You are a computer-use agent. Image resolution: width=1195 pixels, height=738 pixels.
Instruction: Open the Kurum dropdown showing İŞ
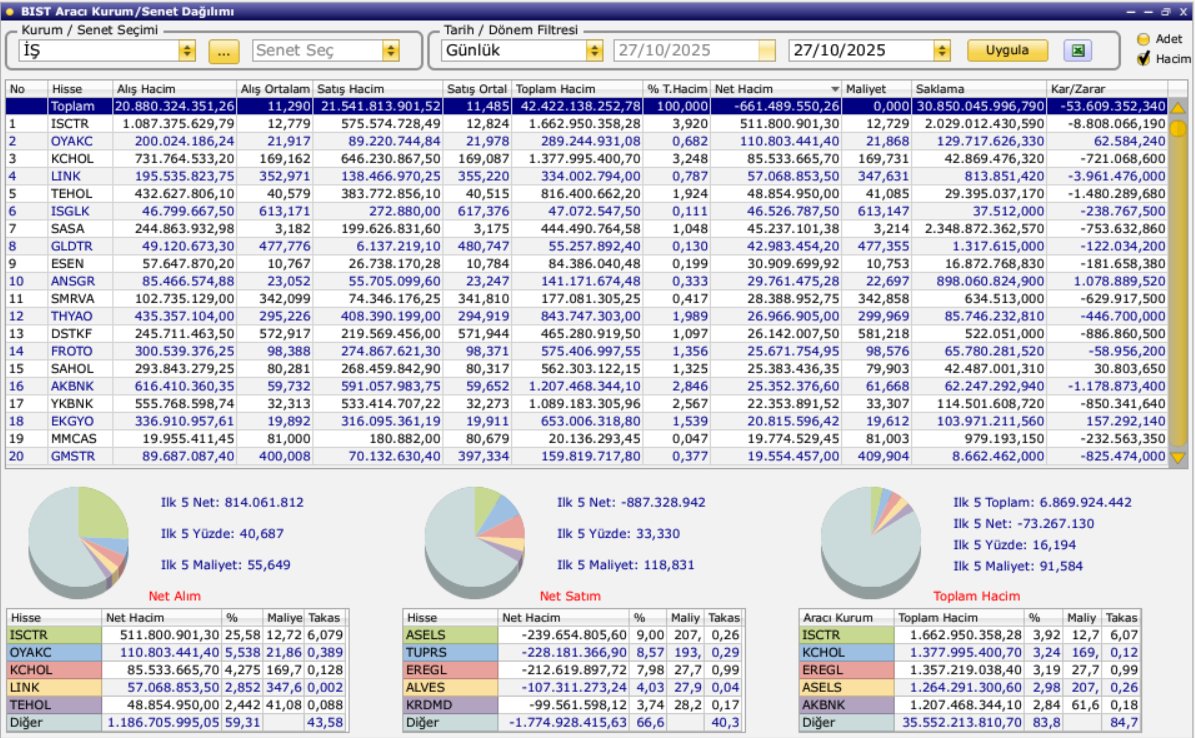(187, 50)
